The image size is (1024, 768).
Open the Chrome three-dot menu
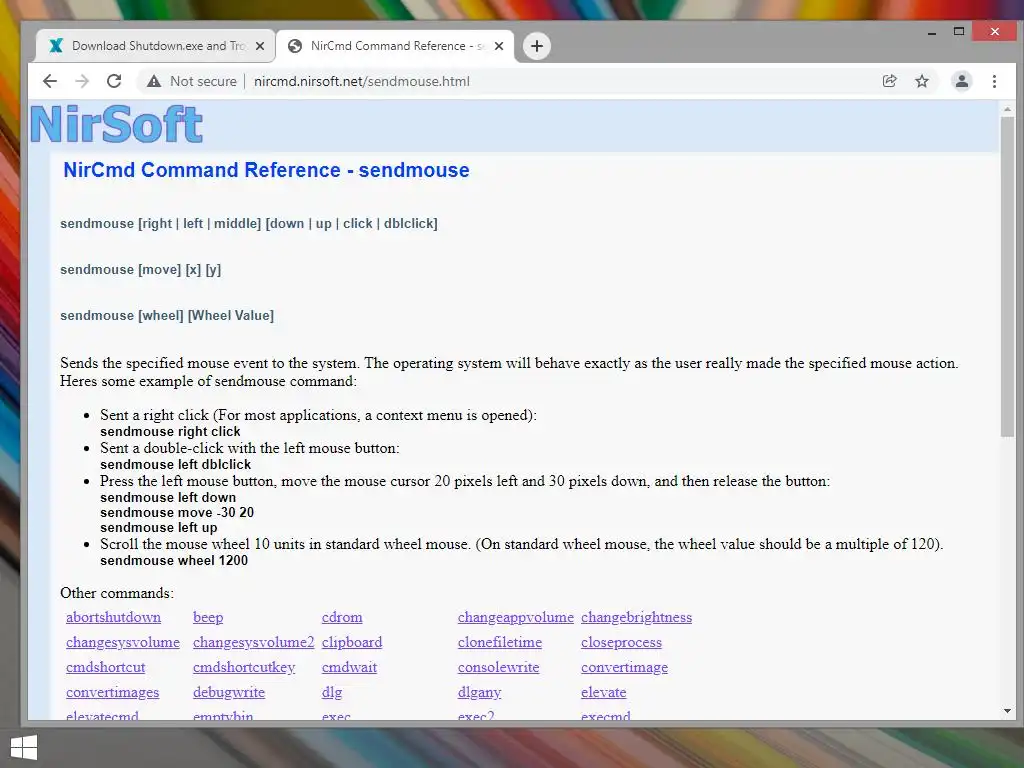(994, 81)
